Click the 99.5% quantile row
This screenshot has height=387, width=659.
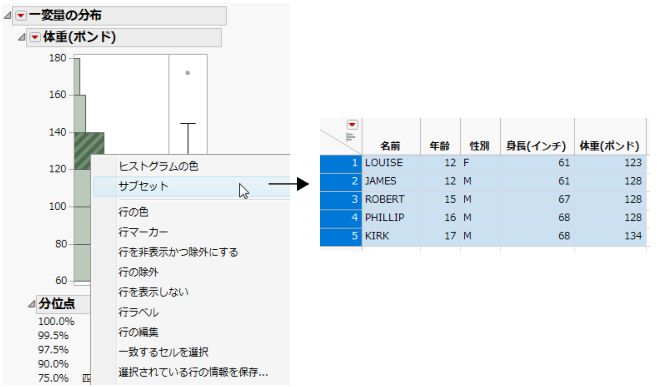point(53,336)
